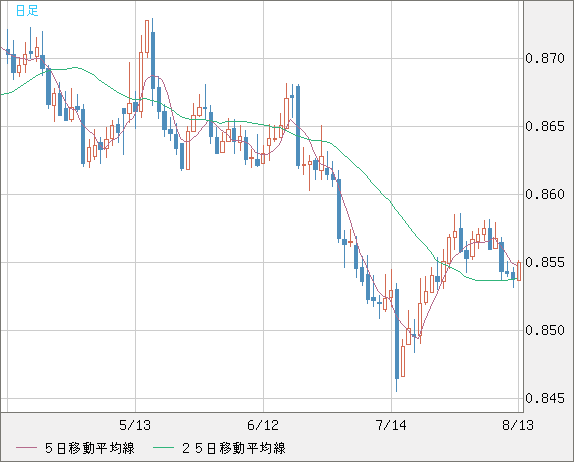Image resolution: width=574 pixels, height=462 pixels.
Task: Click the 0.870 price axis label
Action: tap(545, 59)
